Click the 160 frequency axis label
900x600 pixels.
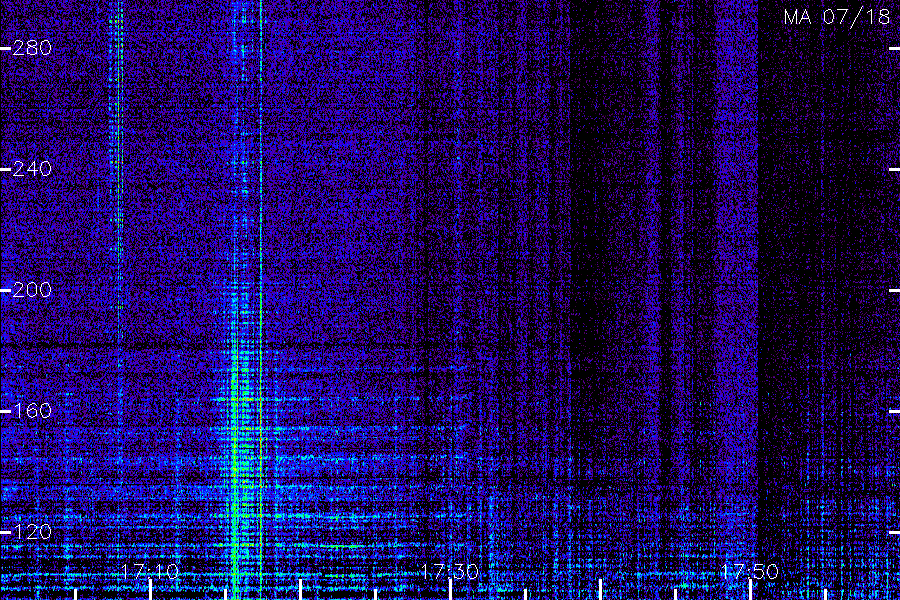pos(32,411)
